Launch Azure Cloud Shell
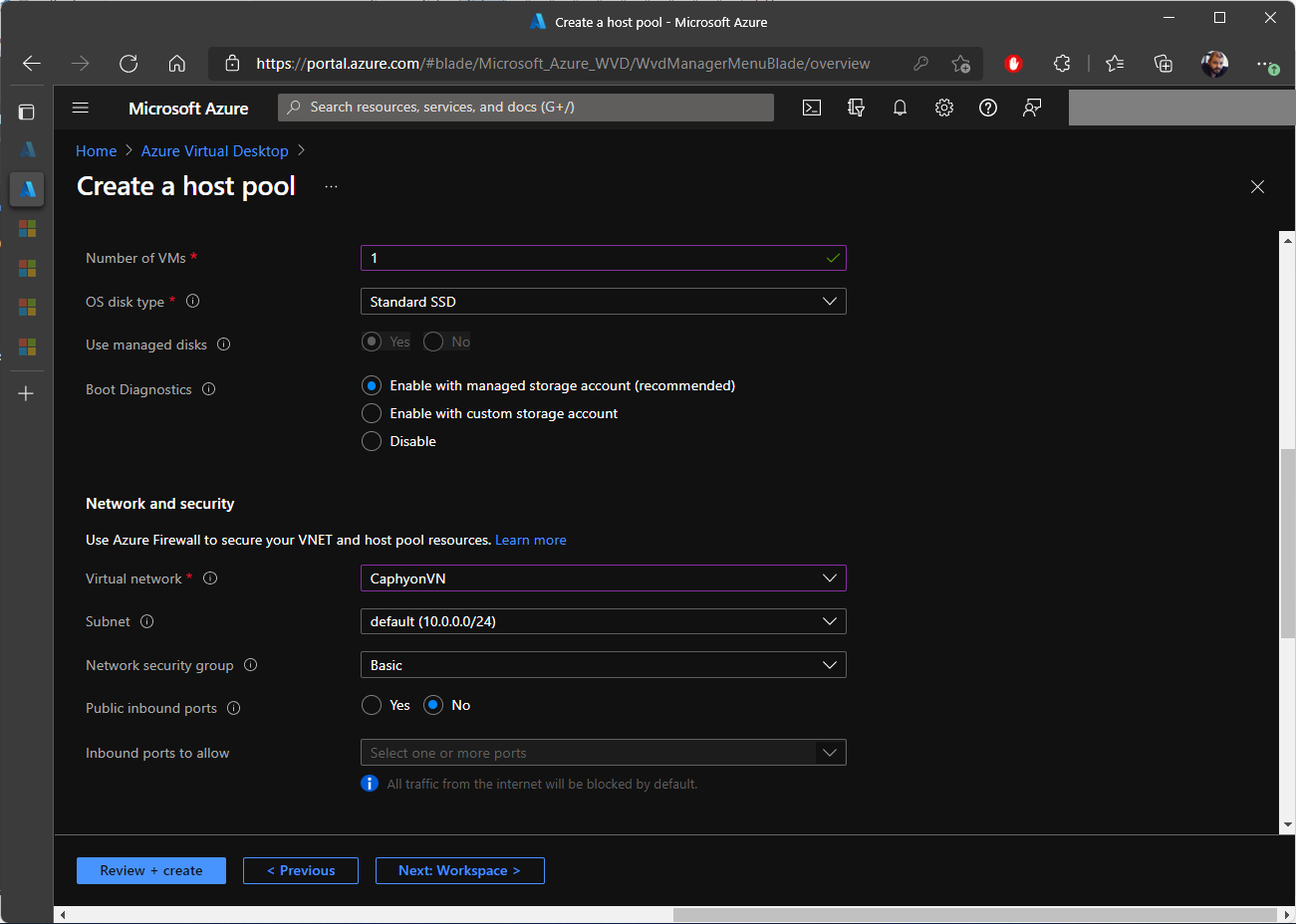Viewport: 1296px width, 924px height. pos(812,108)
